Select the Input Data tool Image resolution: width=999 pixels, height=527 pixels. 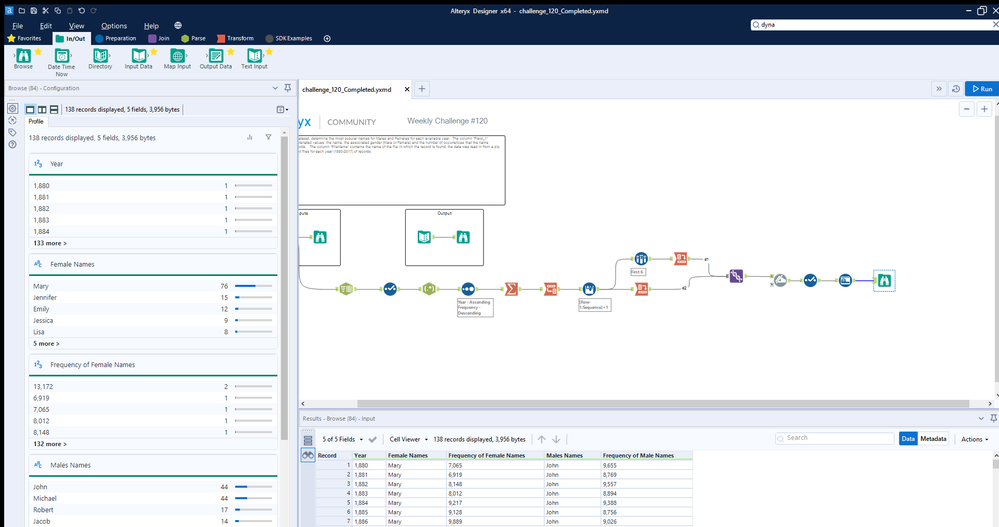[138, 56]
